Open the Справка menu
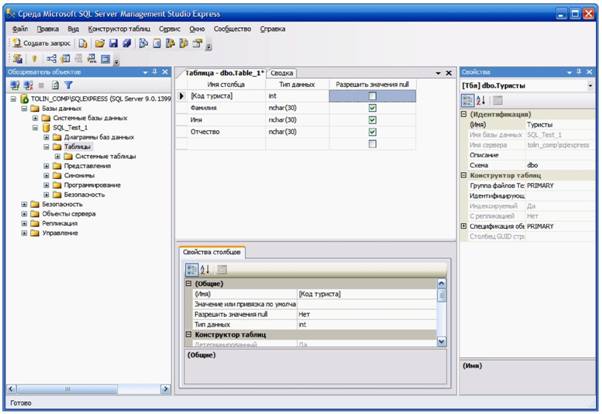This screenshot has width=602, height=414. tap(273, 29)
